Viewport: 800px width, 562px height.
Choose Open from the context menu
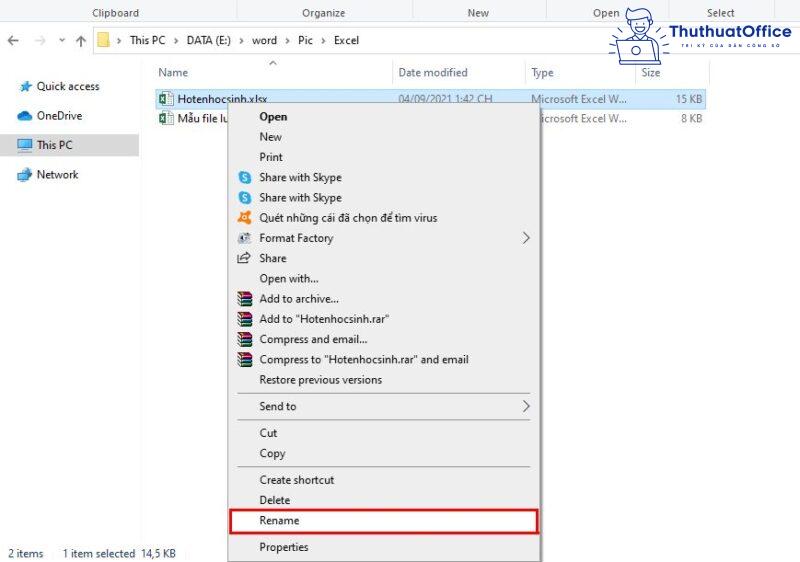pos(273,117)
